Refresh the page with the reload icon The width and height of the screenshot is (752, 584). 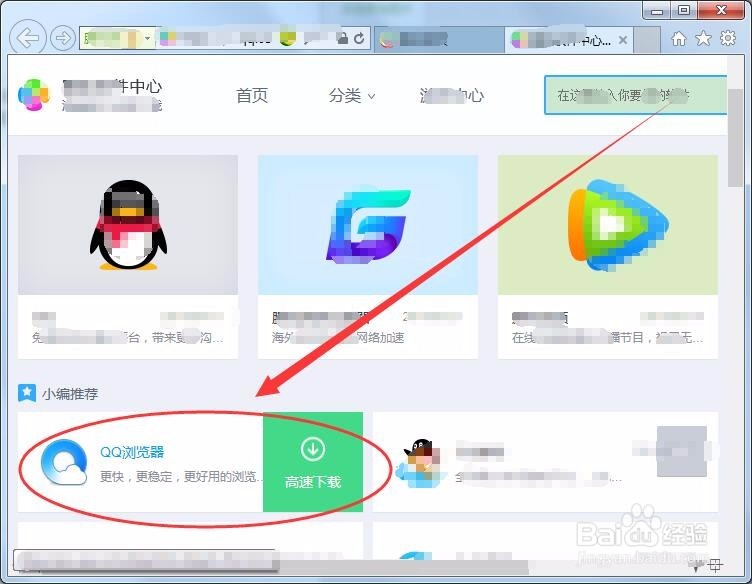click(x=359, y=38)
